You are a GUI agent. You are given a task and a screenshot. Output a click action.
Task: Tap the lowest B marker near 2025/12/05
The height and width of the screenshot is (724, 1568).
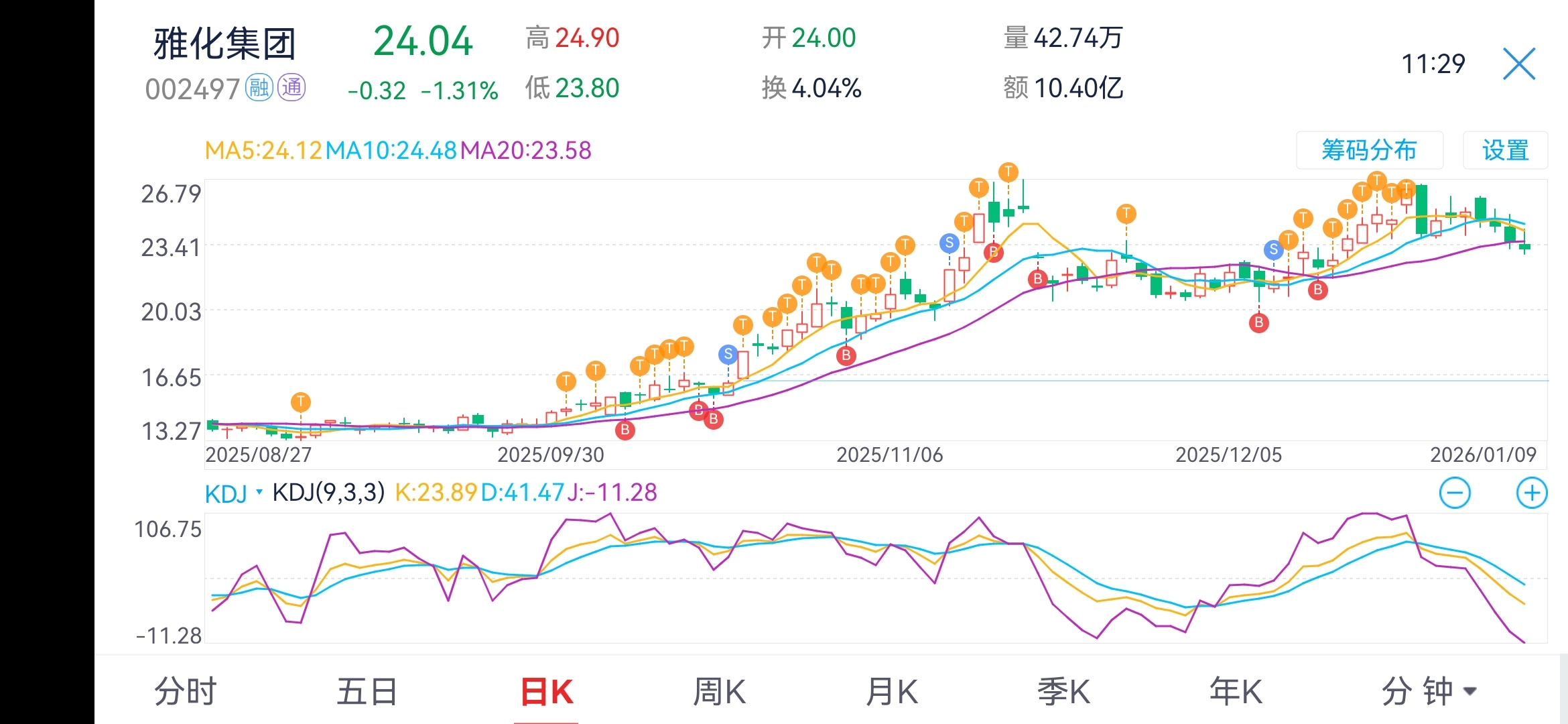[1258, 323]
